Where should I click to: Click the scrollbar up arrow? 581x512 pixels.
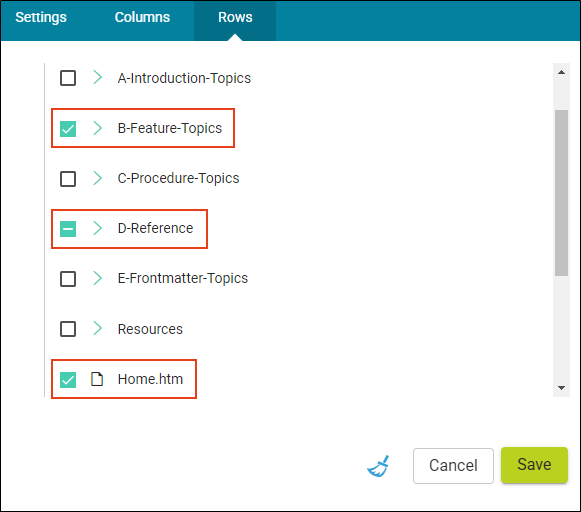[x=561, y=72]
